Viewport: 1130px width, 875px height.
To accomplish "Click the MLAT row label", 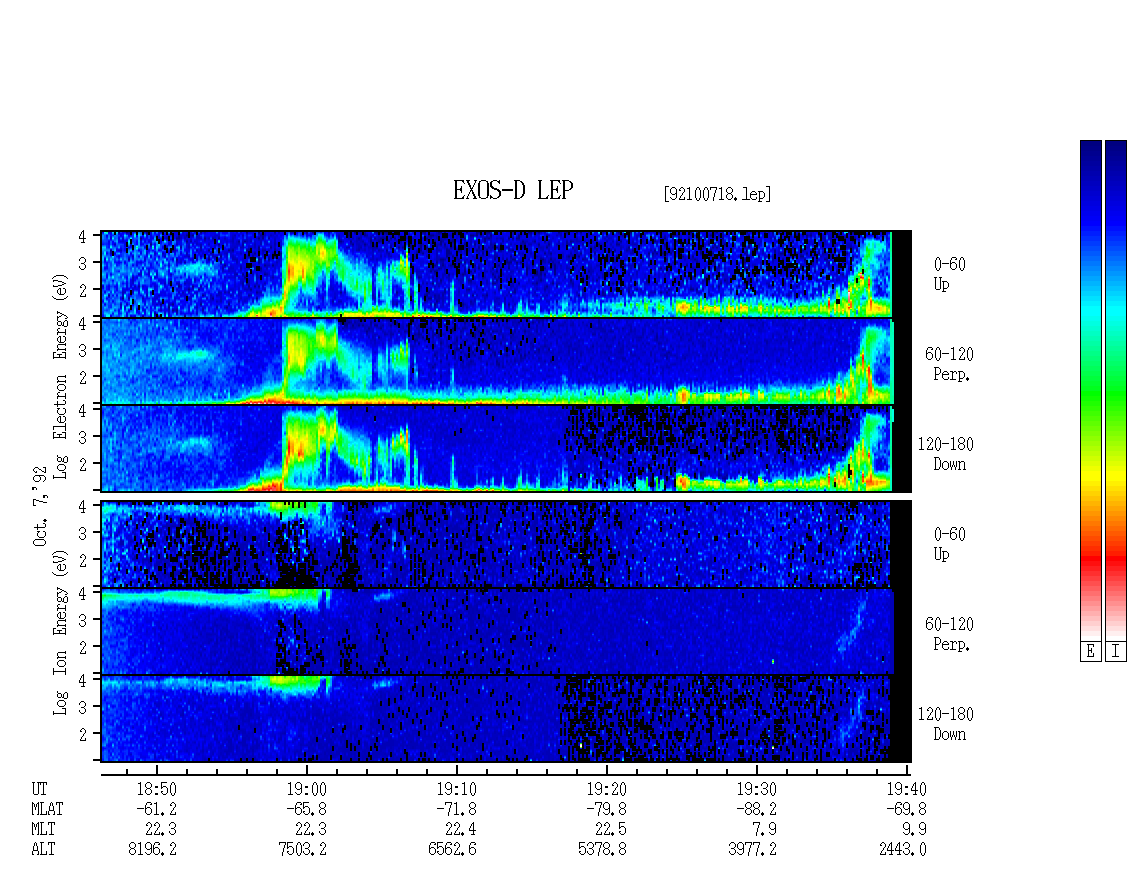I will point(47,809).
